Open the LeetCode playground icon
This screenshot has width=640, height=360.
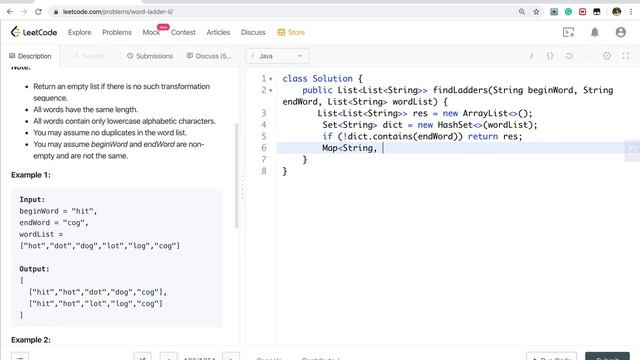pyautogui.click(x=568, y=32)
